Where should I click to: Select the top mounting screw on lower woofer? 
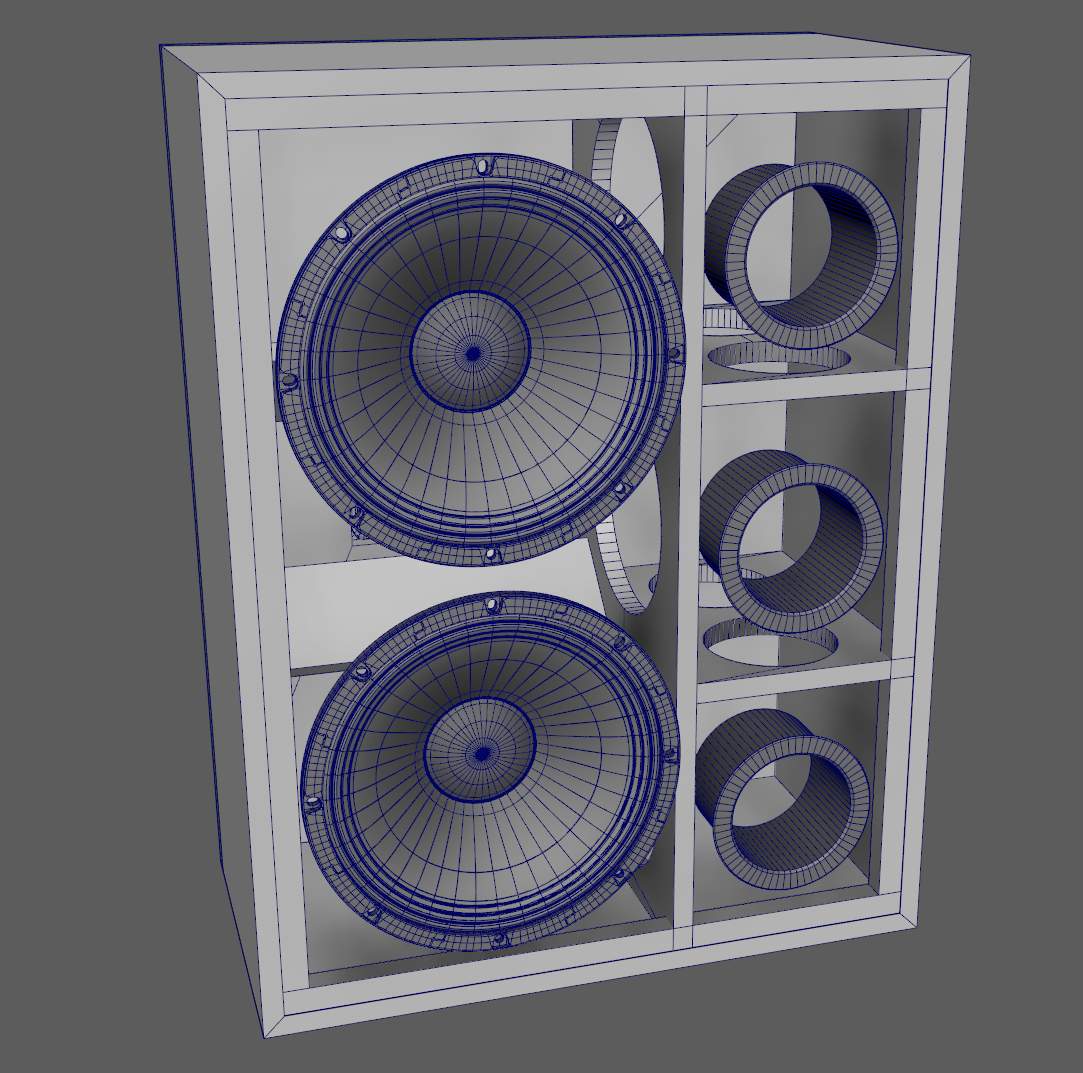(x=492, y=606)
